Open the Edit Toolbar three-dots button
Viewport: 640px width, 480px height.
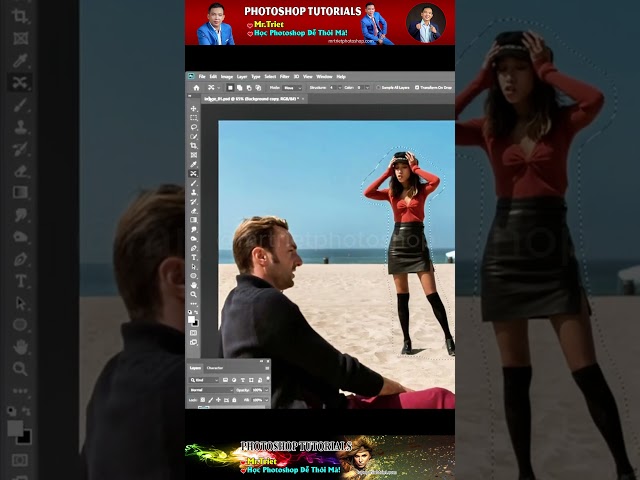(193, 304)
